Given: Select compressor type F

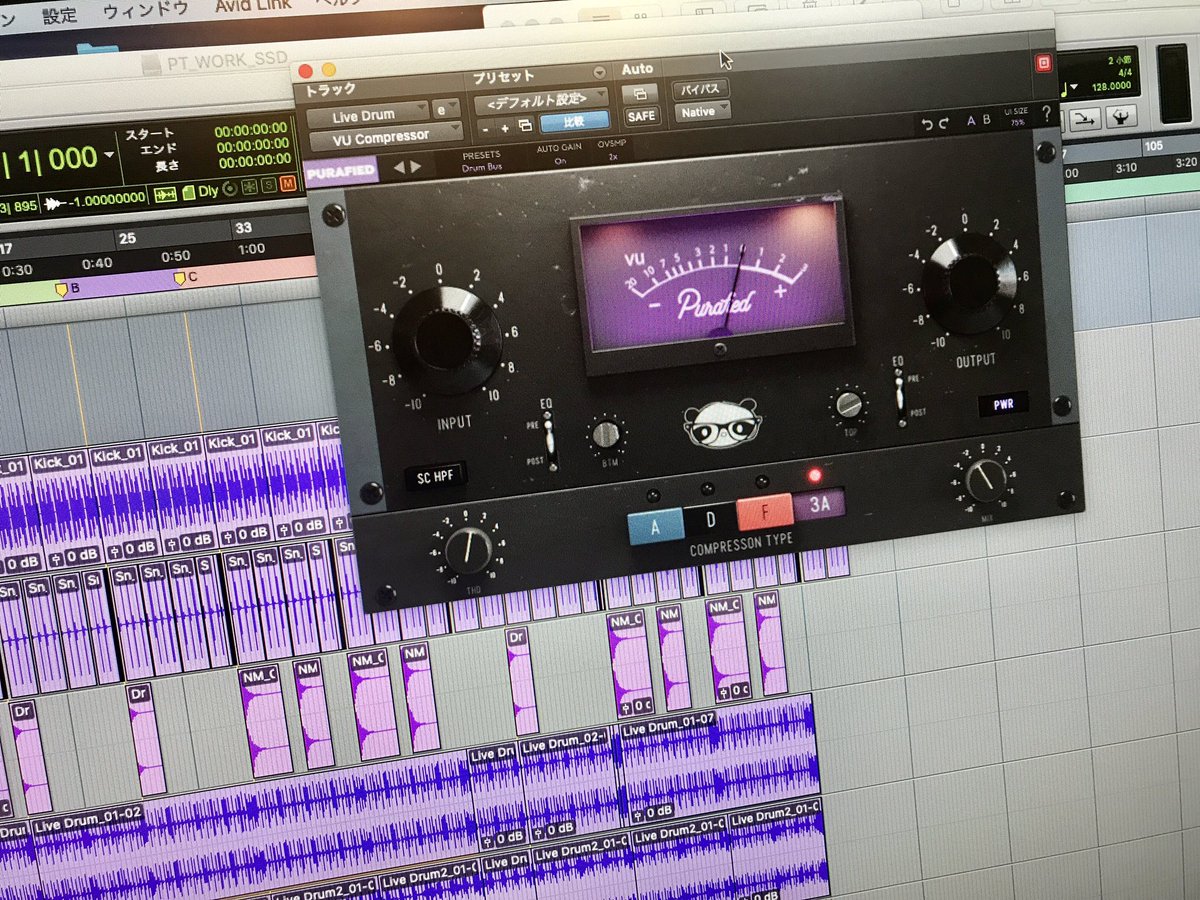Looking at the screenshot, I should click(x=764, y=511).
